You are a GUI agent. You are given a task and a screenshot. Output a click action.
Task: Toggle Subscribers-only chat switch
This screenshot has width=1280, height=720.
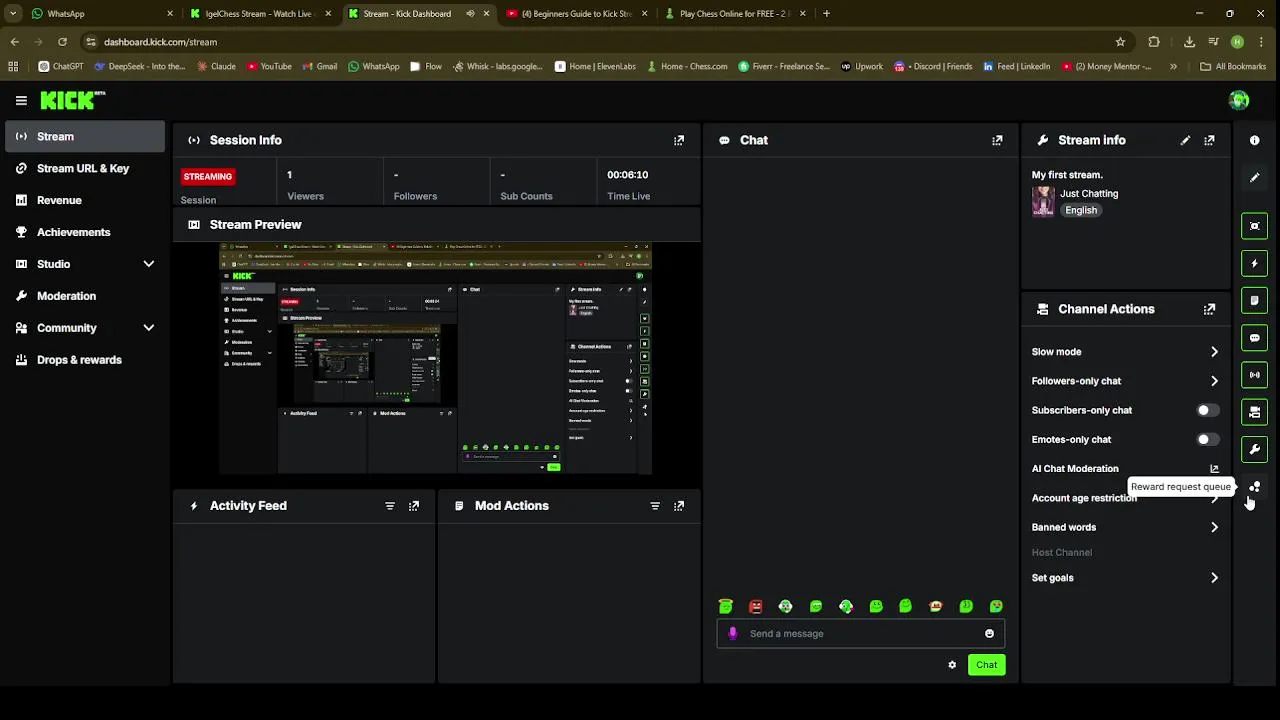[x=1207, y=410]
